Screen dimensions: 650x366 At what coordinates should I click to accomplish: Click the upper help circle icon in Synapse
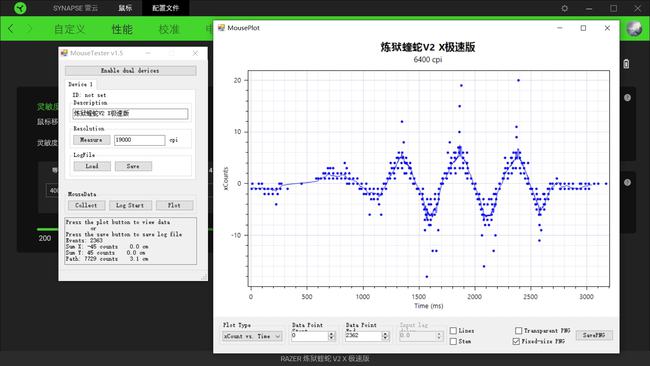coord(627,98)
